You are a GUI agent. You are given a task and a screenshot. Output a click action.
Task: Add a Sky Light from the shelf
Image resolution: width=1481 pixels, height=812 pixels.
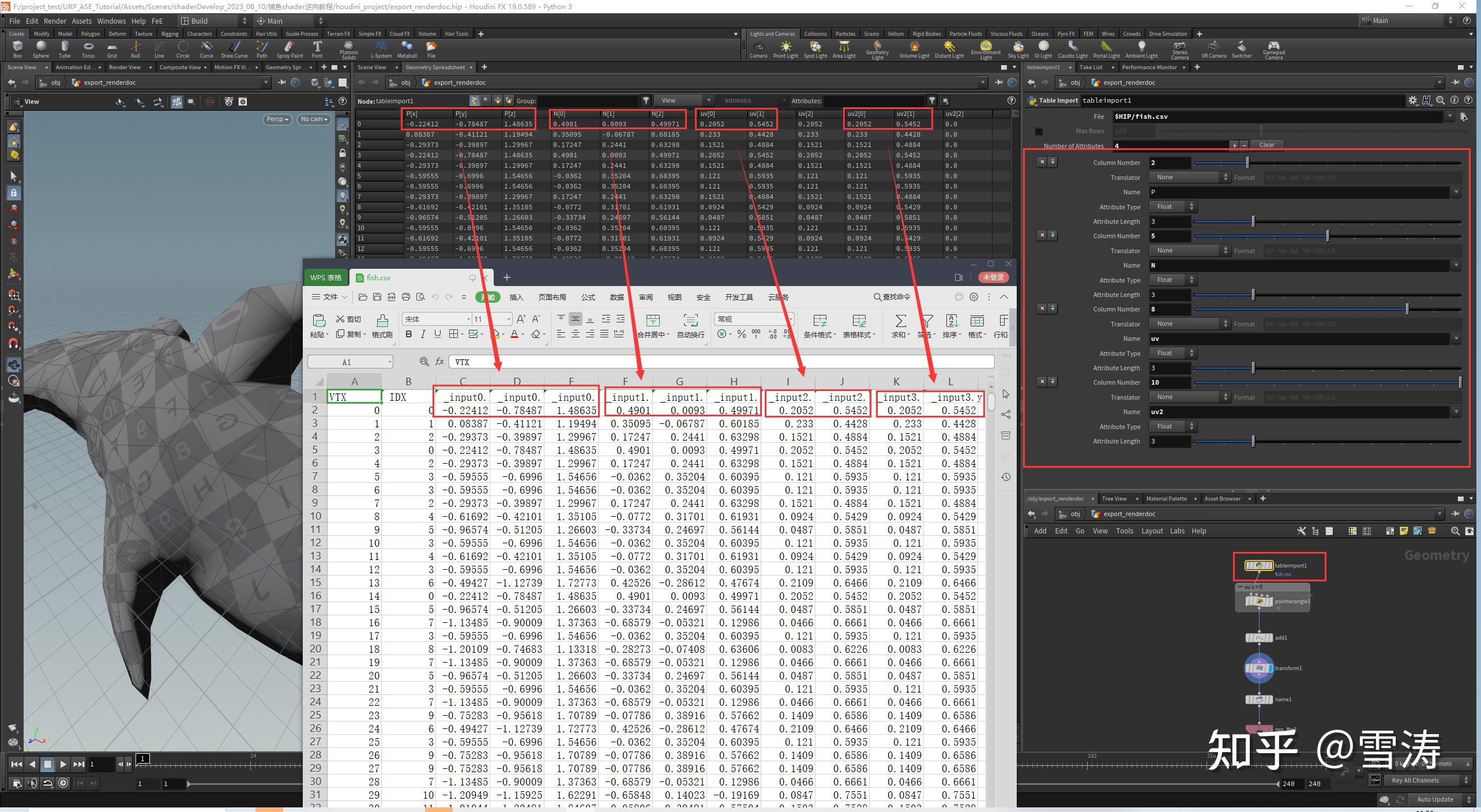[x=1018, y=50]
